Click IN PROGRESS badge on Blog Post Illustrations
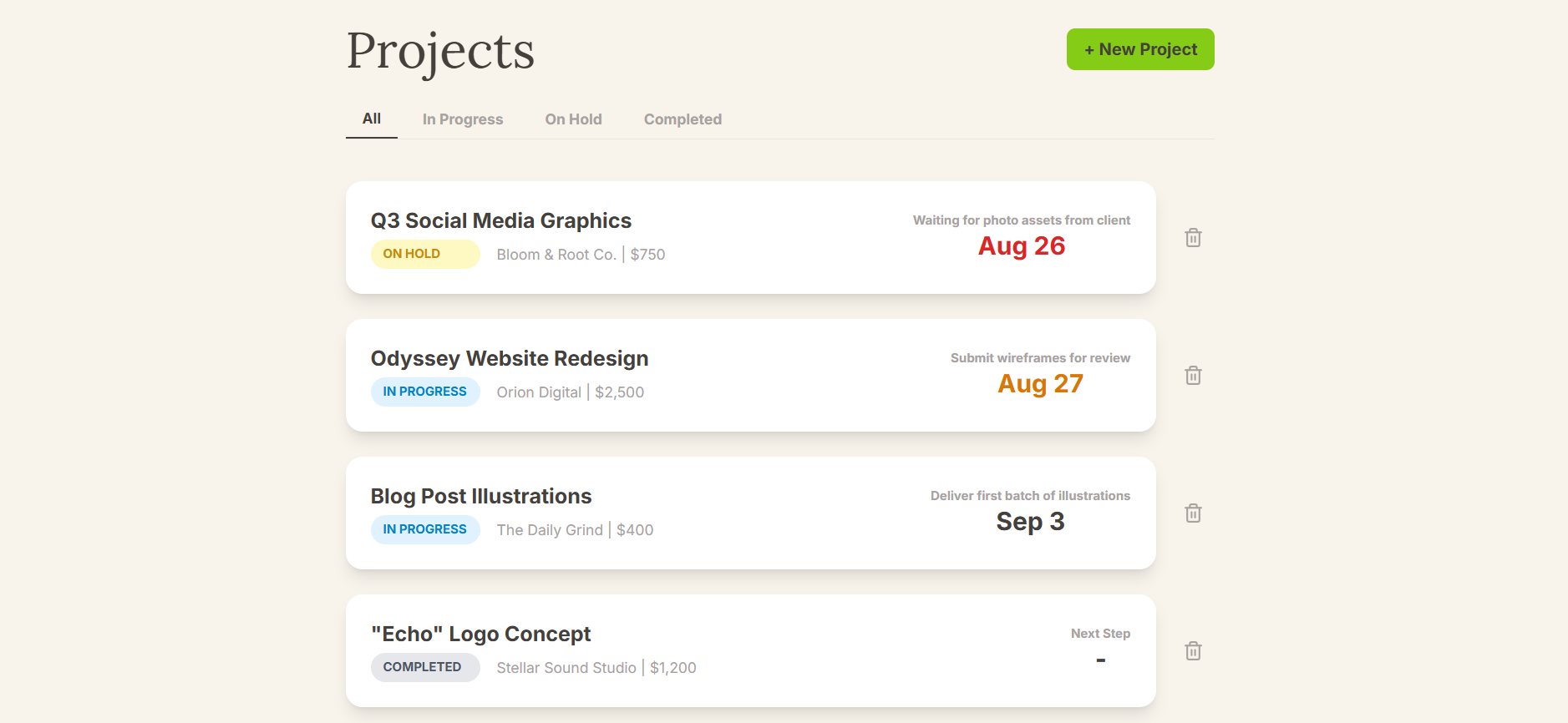Viewport: 1568px width, 723px height. [424, 529]
